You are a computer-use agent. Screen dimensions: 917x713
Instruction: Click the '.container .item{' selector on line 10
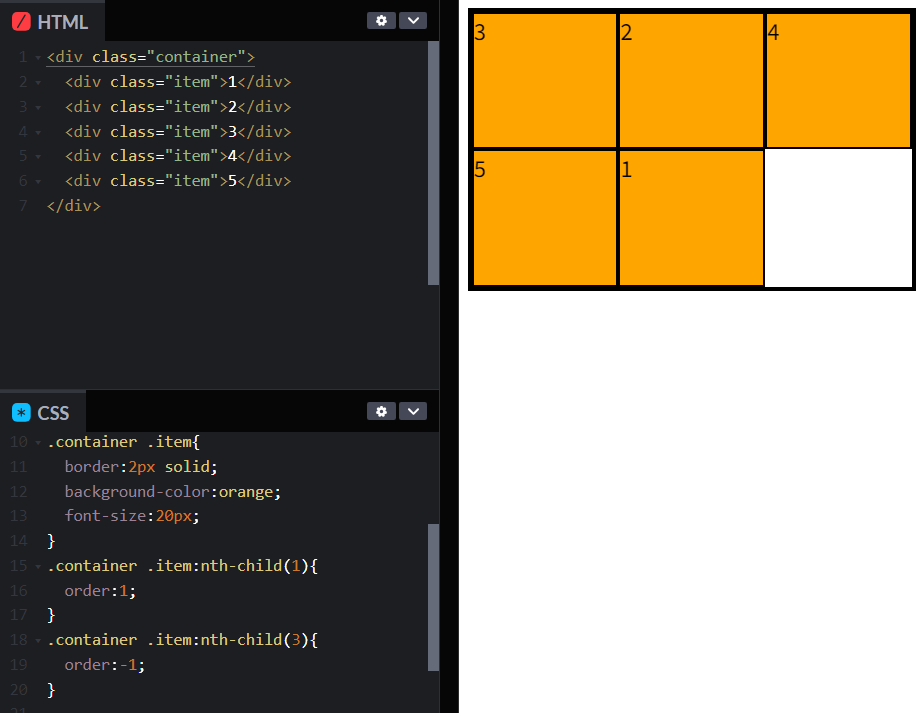(123, 442)
